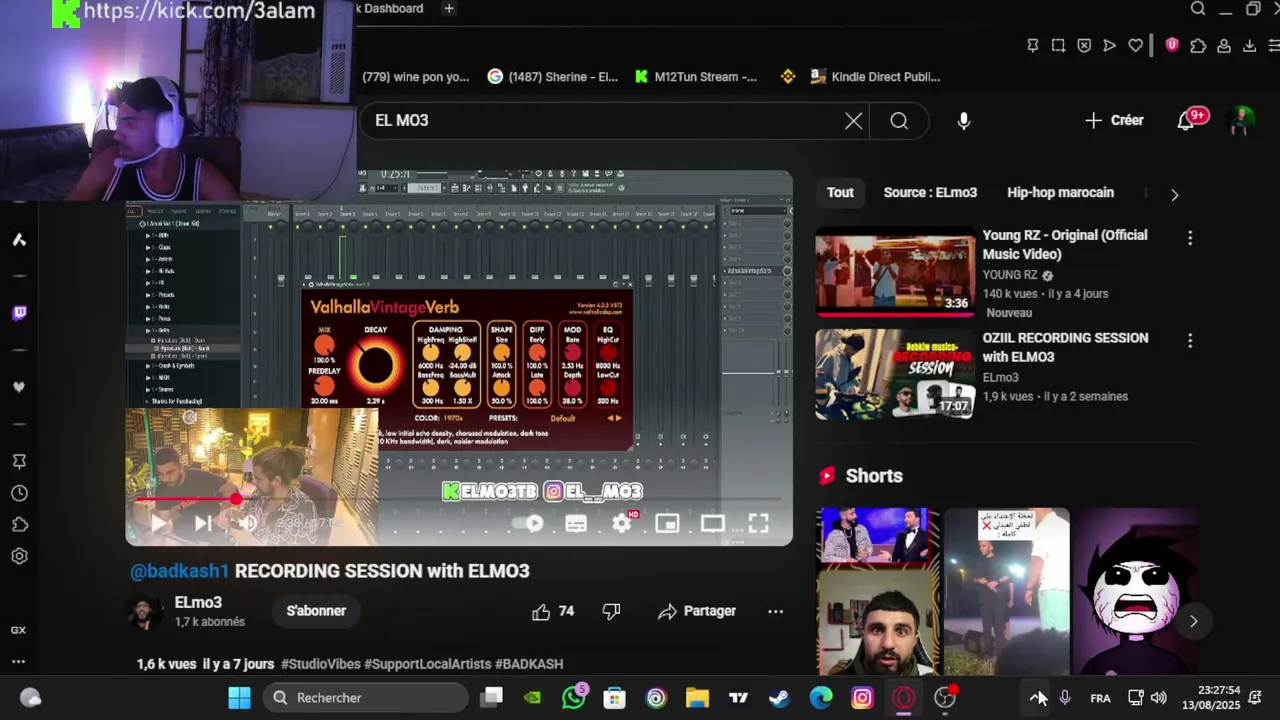Open history clock in sidebar

pyautogui.click(x=19, y=493)
